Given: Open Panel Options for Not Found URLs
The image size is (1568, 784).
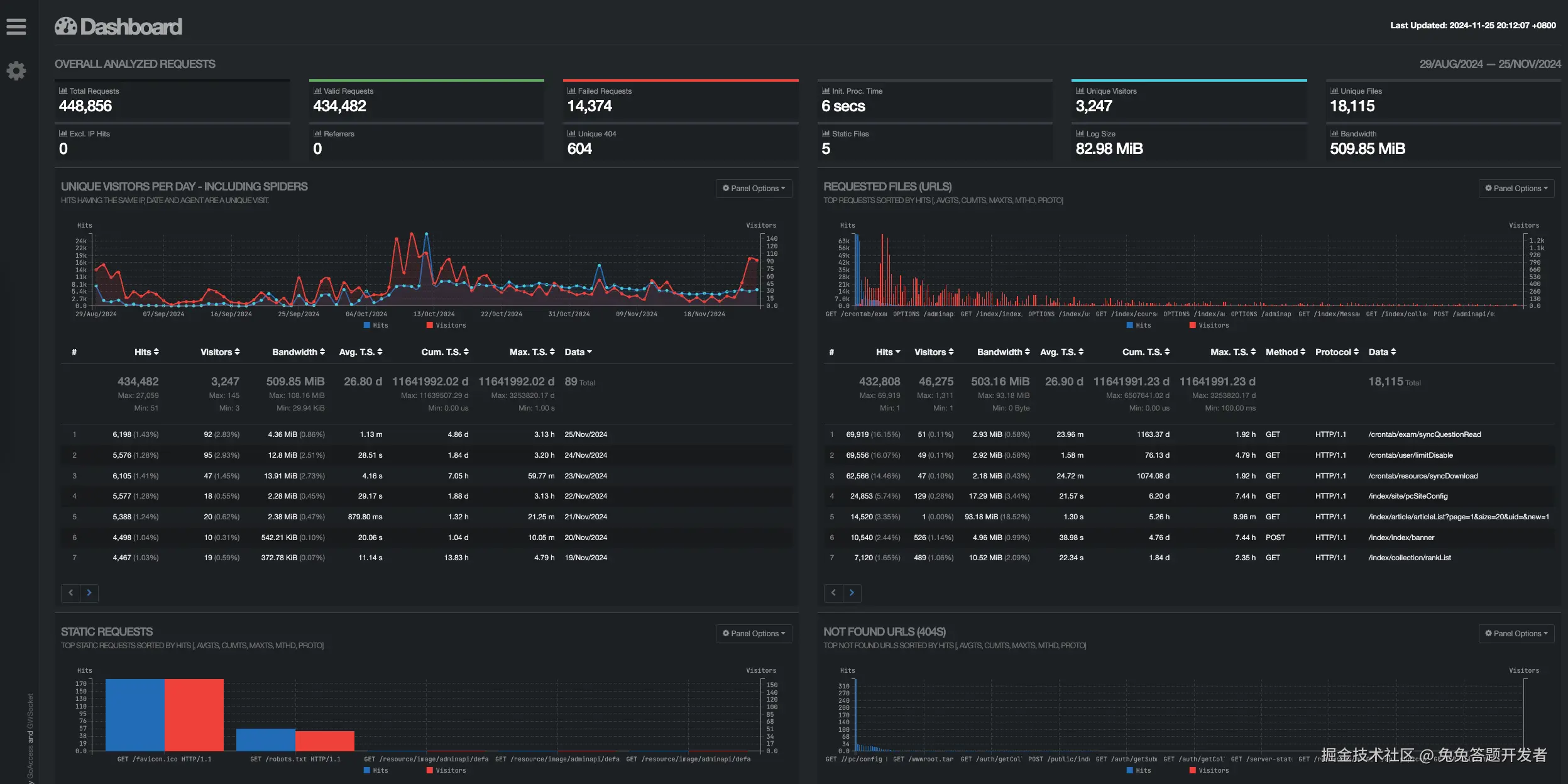Looking at the screenshot, I should (1516, 634).
